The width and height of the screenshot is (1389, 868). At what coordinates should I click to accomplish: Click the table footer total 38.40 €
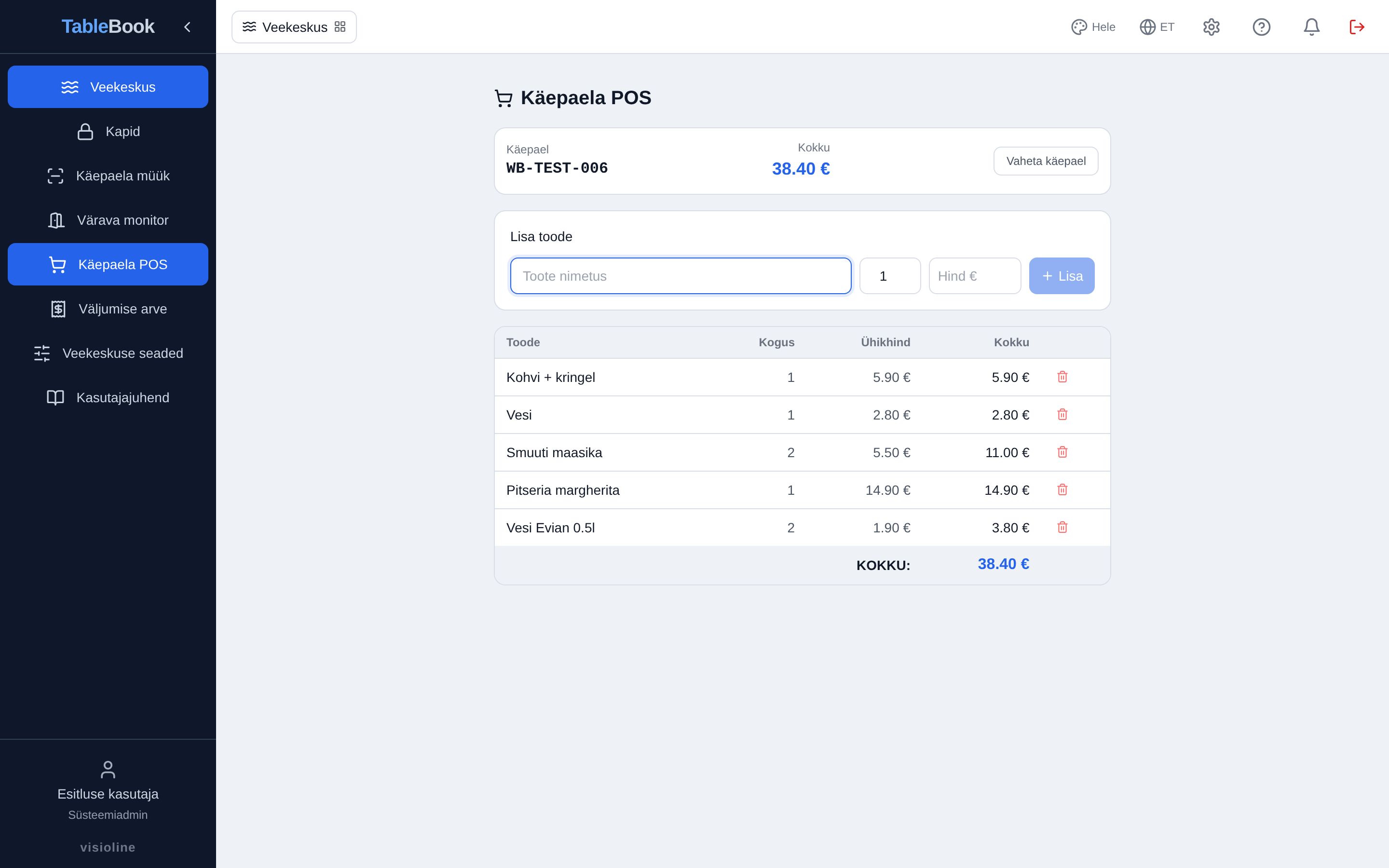tap(1003, 564)
